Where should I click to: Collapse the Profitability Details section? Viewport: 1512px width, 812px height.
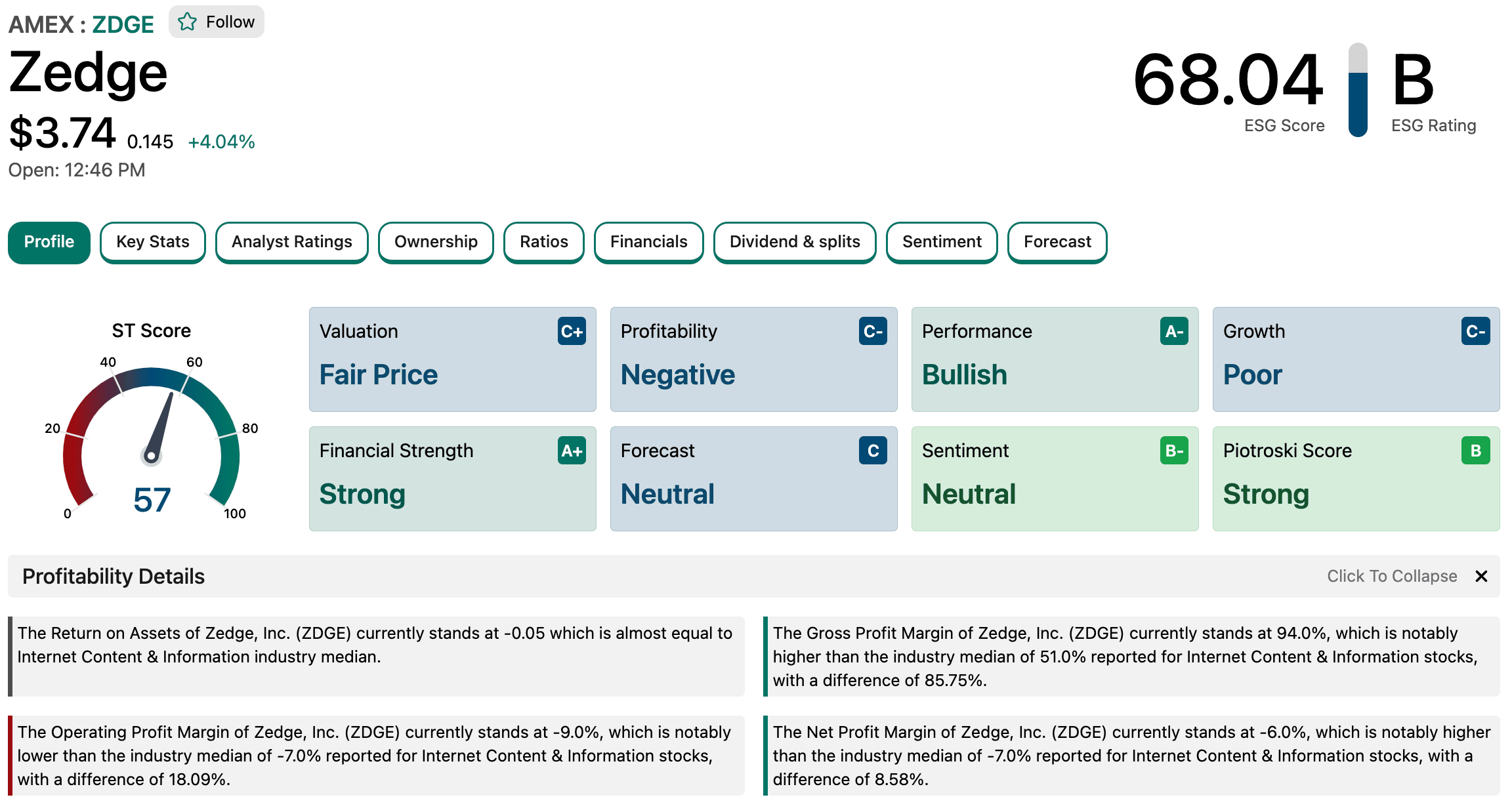(1391, 576)
